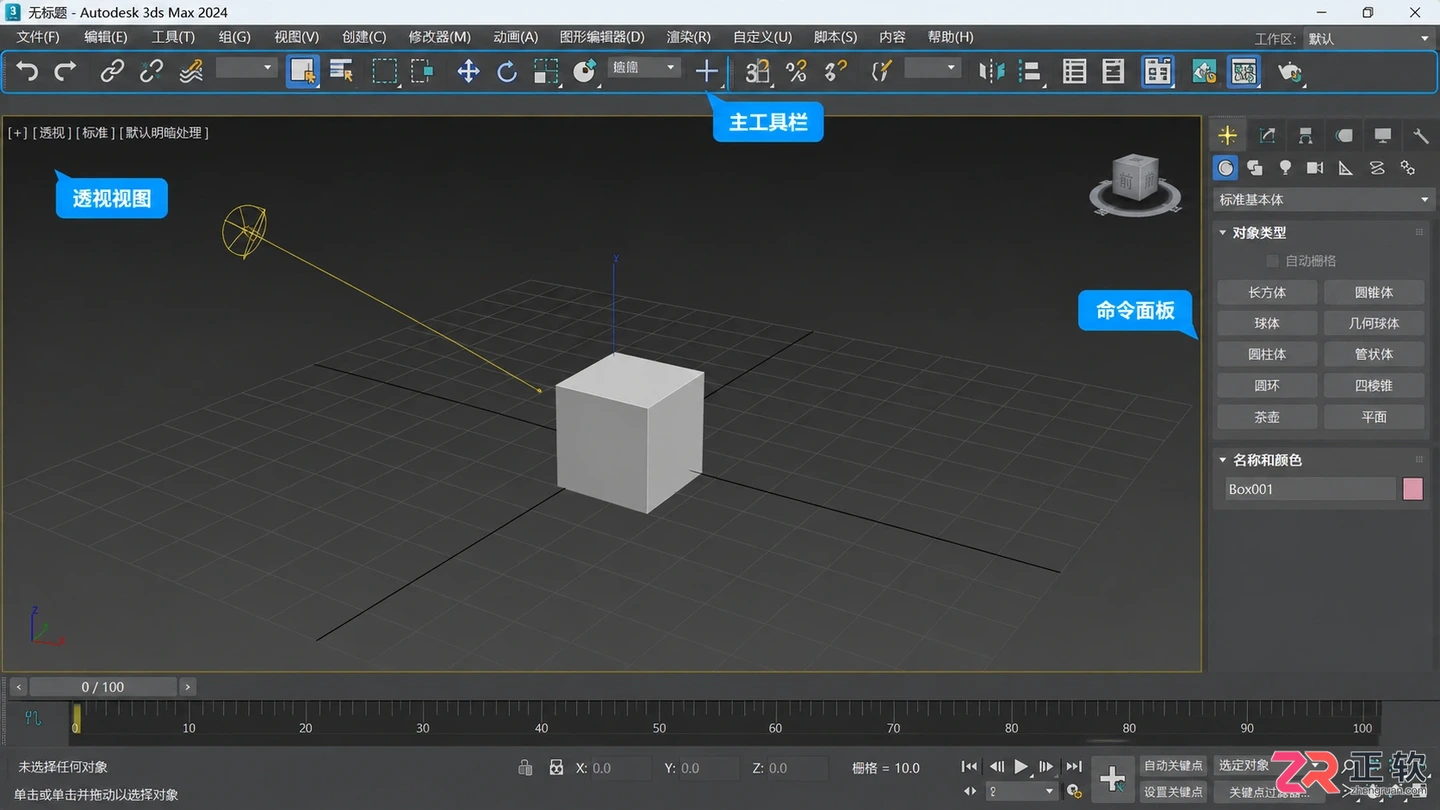Screen dimensions: 1440x810
Task: Select the Shapes category icon
Action: point(1255,167)
